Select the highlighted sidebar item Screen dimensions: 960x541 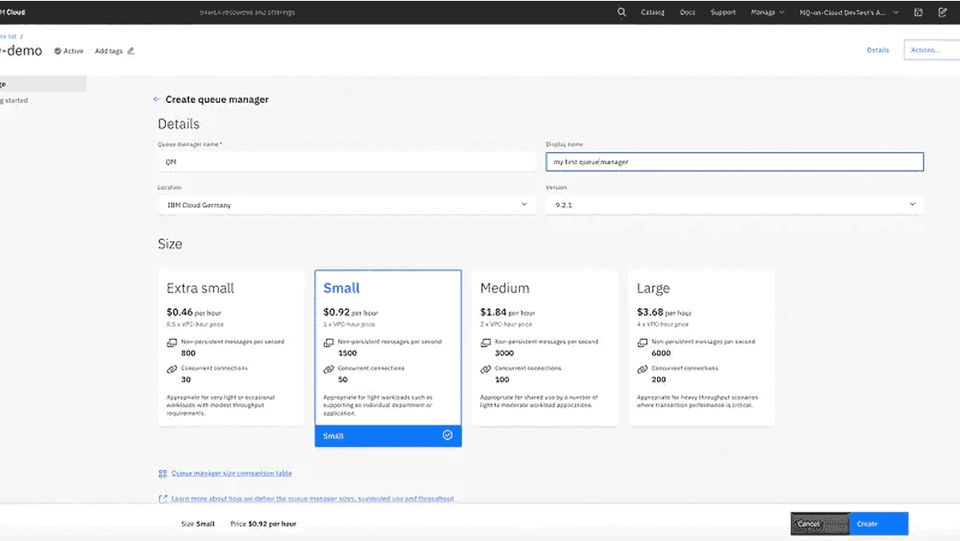coord(43,84)
